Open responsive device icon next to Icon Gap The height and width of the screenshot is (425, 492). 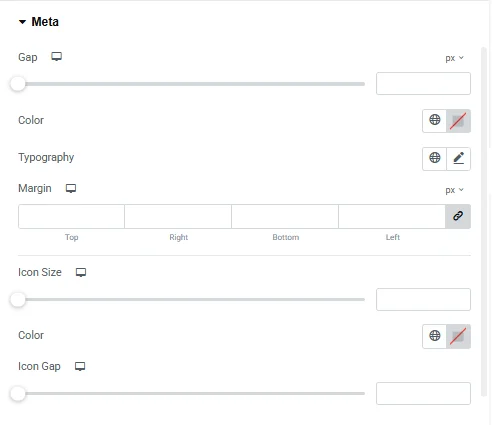pyautogui.click(x=80, y=366)
